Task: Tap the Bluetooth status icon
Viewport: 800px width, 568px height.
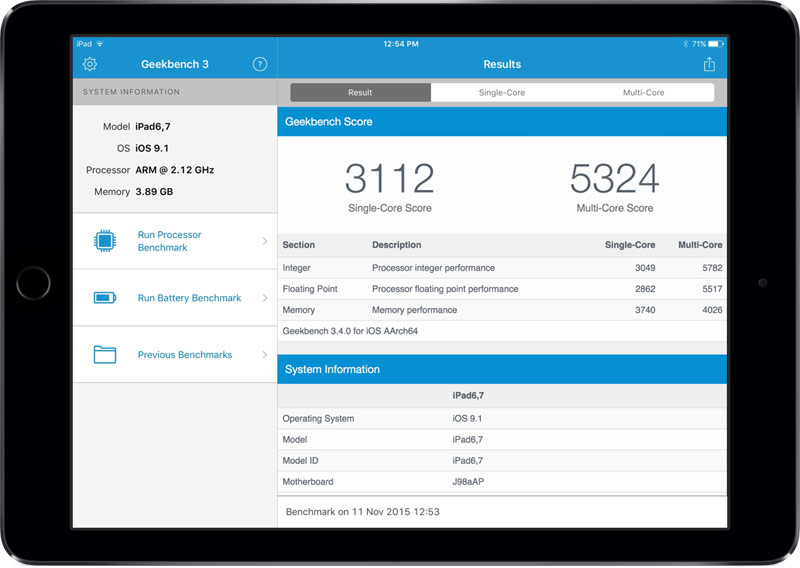Action: [685, 44]
